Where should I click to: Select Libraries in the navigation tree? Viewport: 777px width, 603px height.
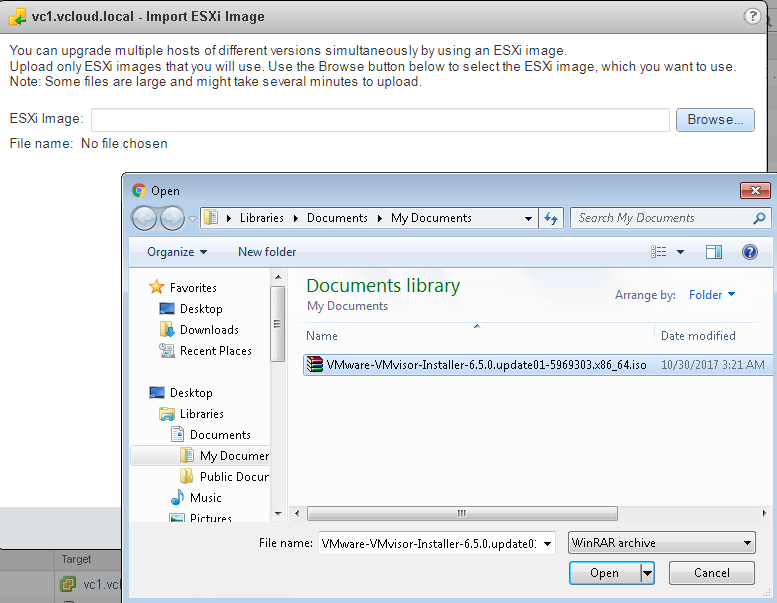click(201, 414)
